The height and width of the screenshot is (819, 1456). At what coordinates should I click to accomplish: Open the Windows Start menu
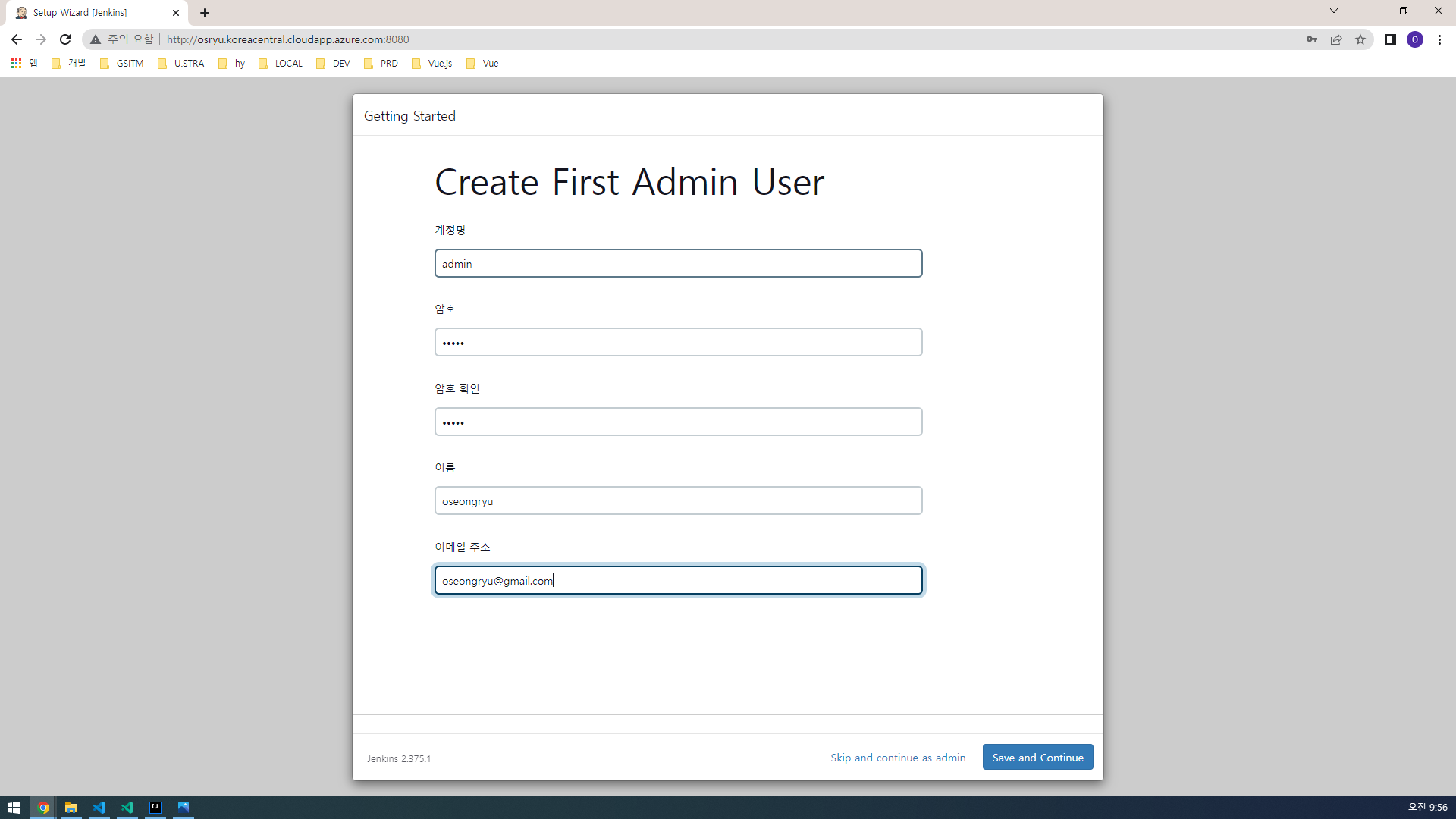14,808
